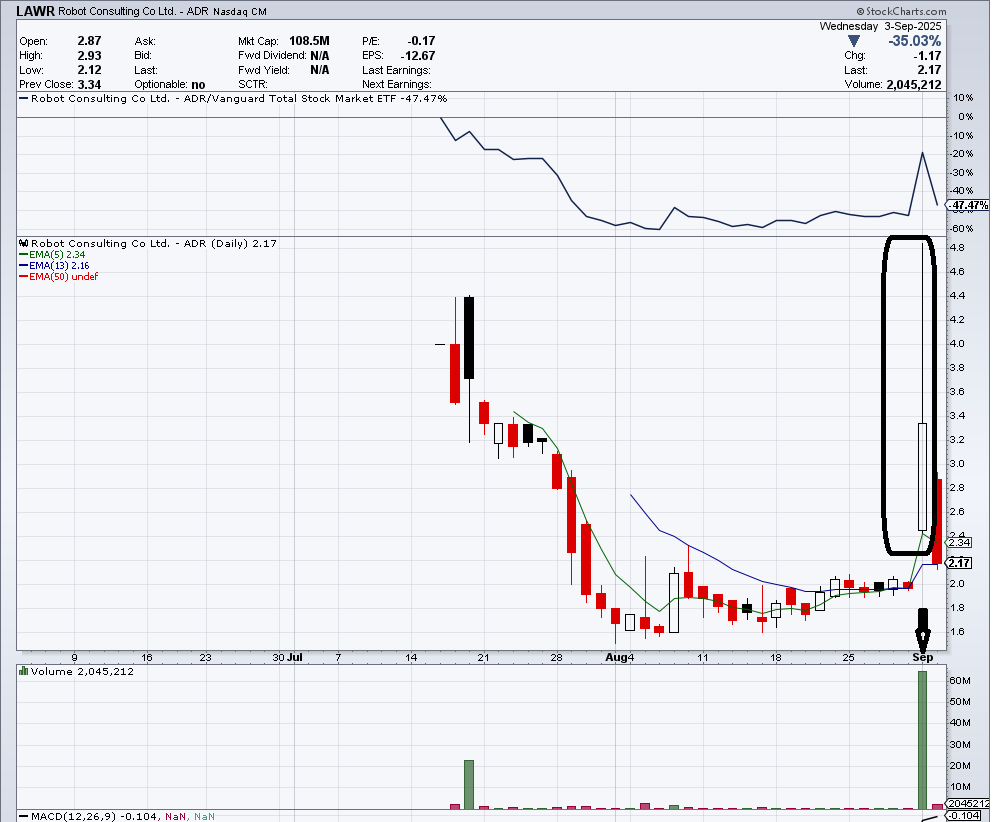Click the EMA(5) 2.34 legend entry

pos(52,254)
